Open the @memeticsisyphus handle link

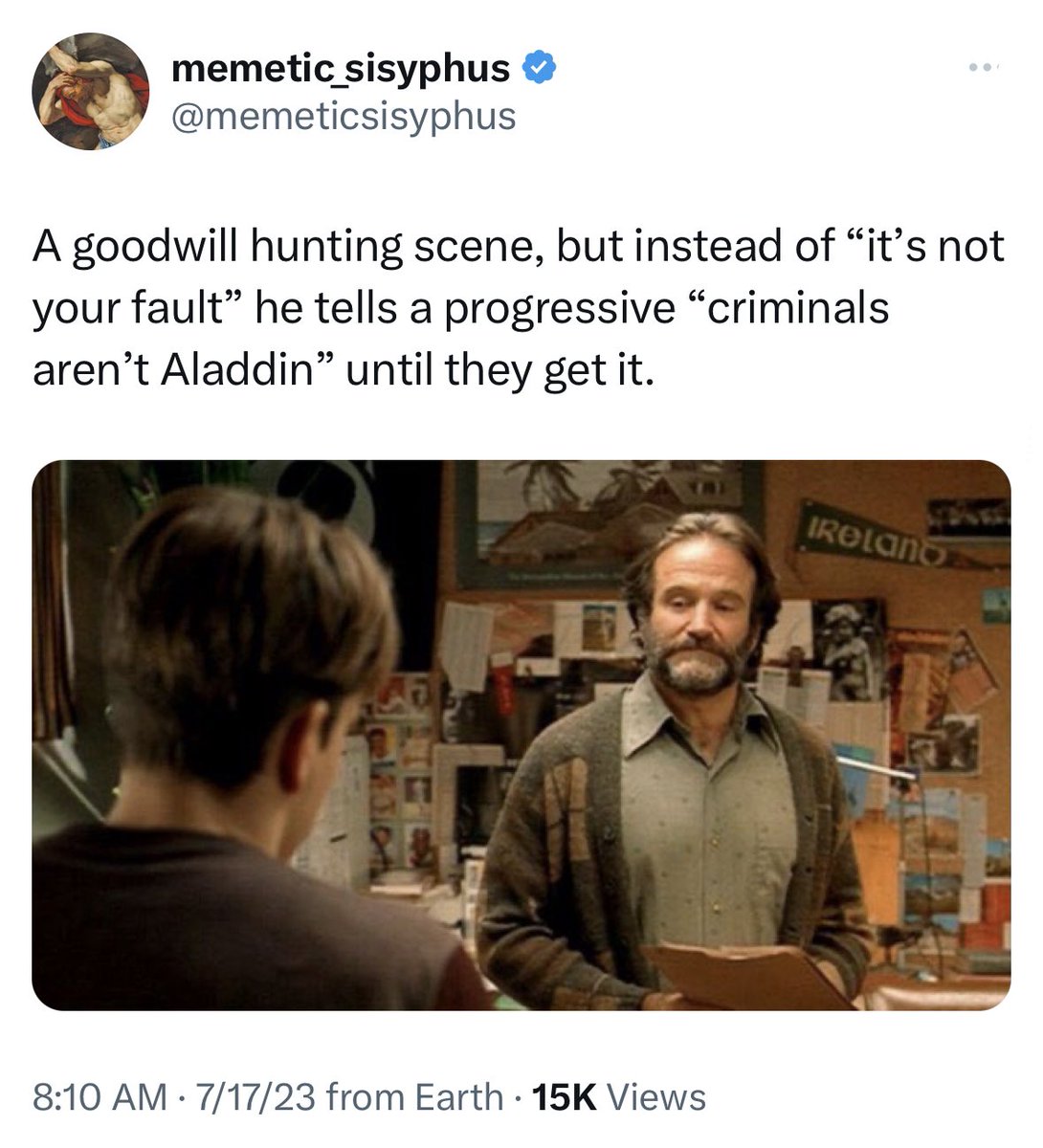[x=344, y=117]
